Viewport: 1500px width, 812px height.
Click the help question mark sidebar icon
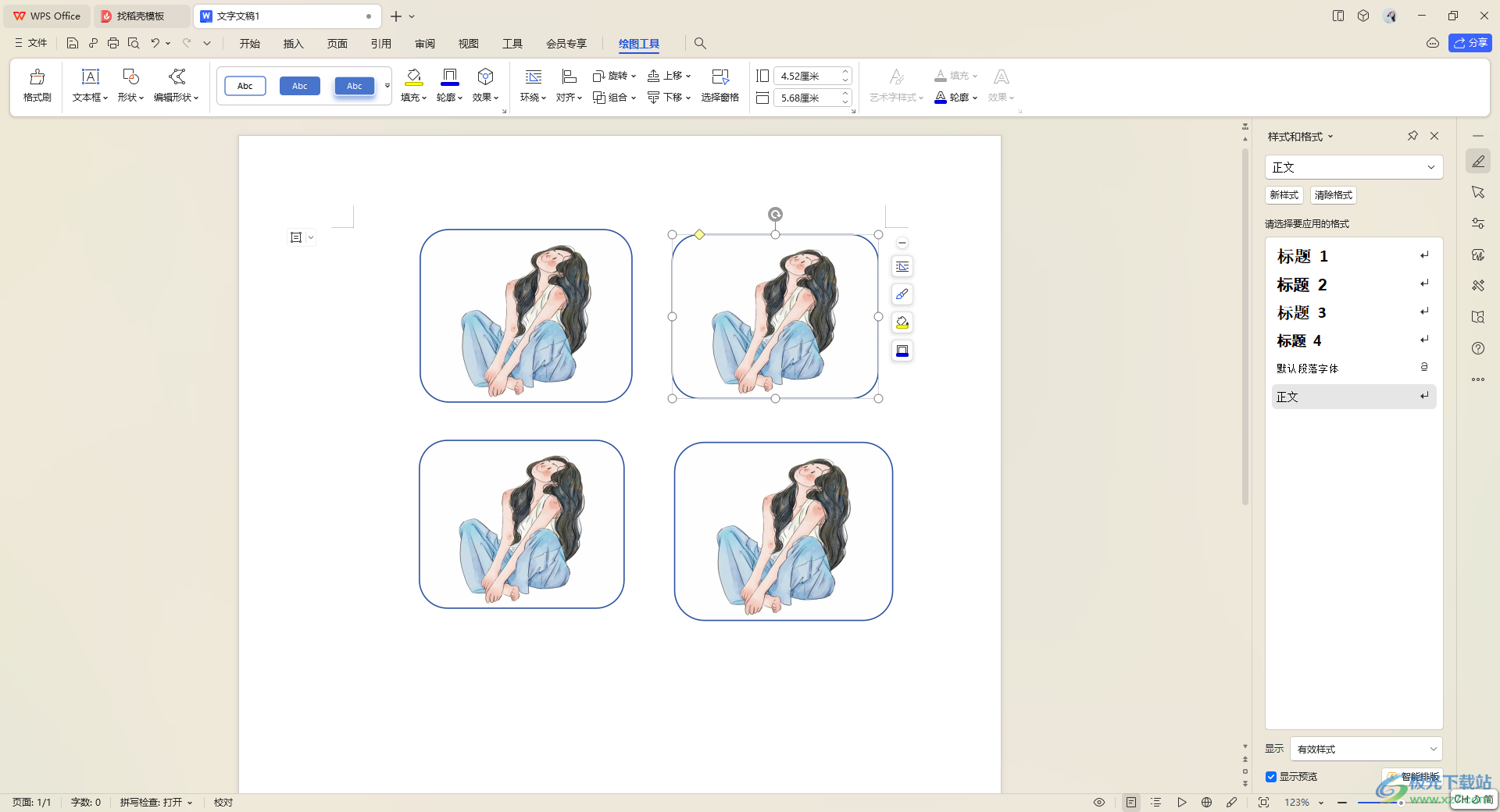(1478, 348)
